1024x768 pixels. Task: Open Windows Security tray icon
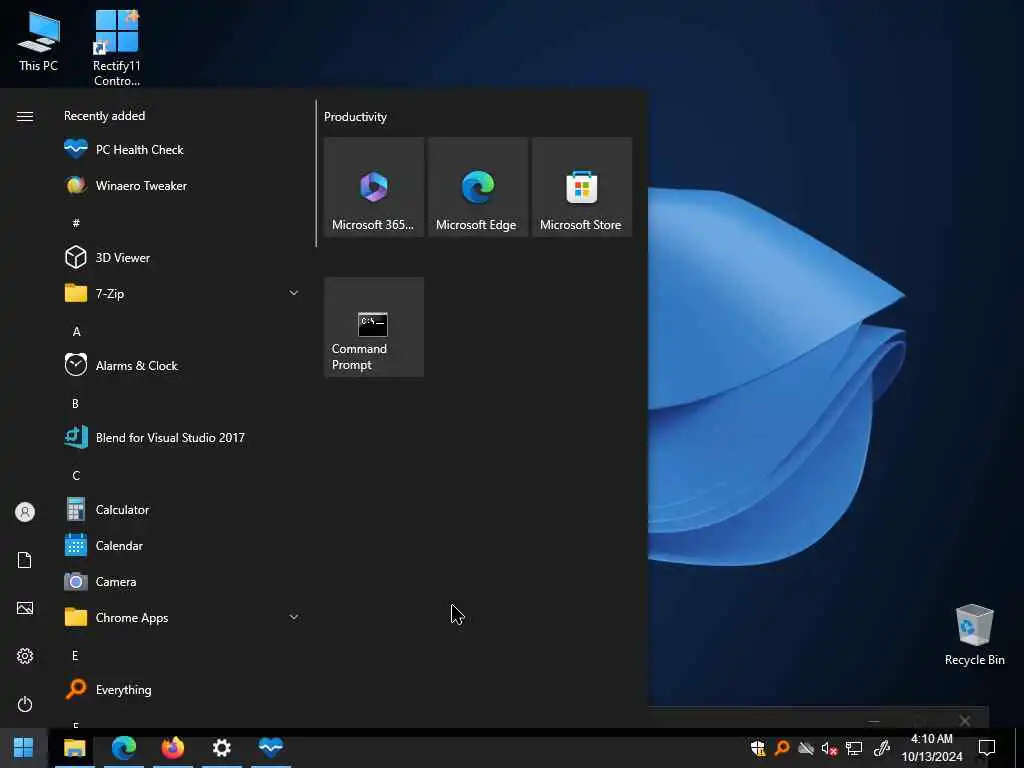(758, 748)
